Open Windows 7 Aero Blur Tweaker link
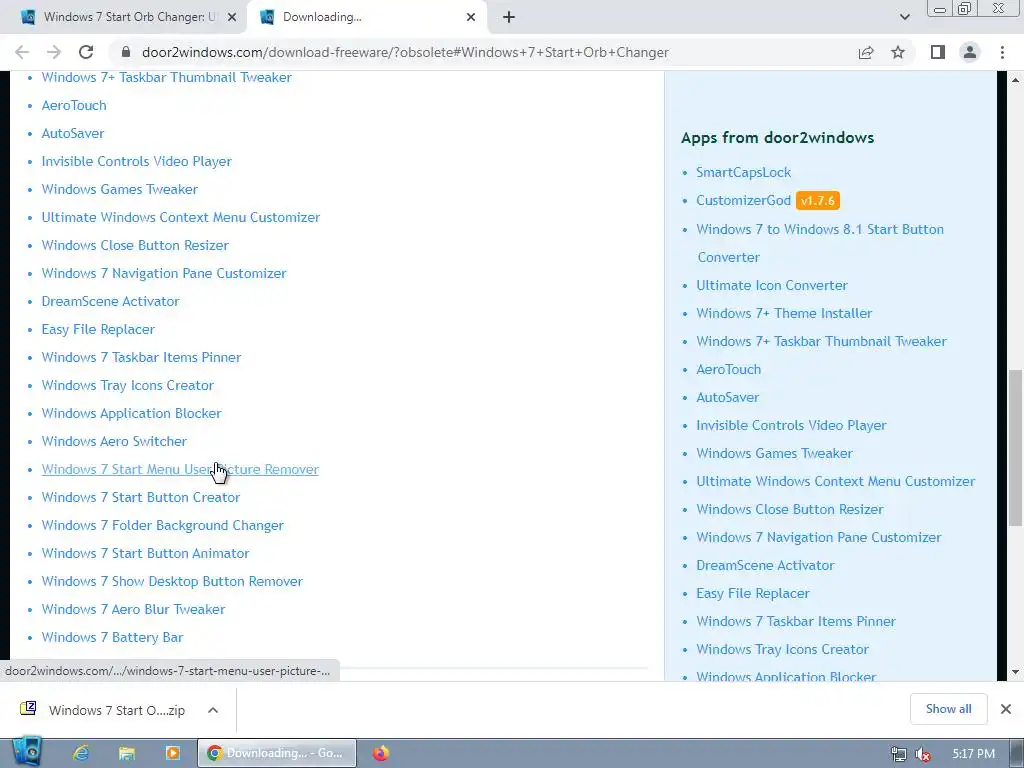This screenshot has height=768, width=1024. [133, 609]
